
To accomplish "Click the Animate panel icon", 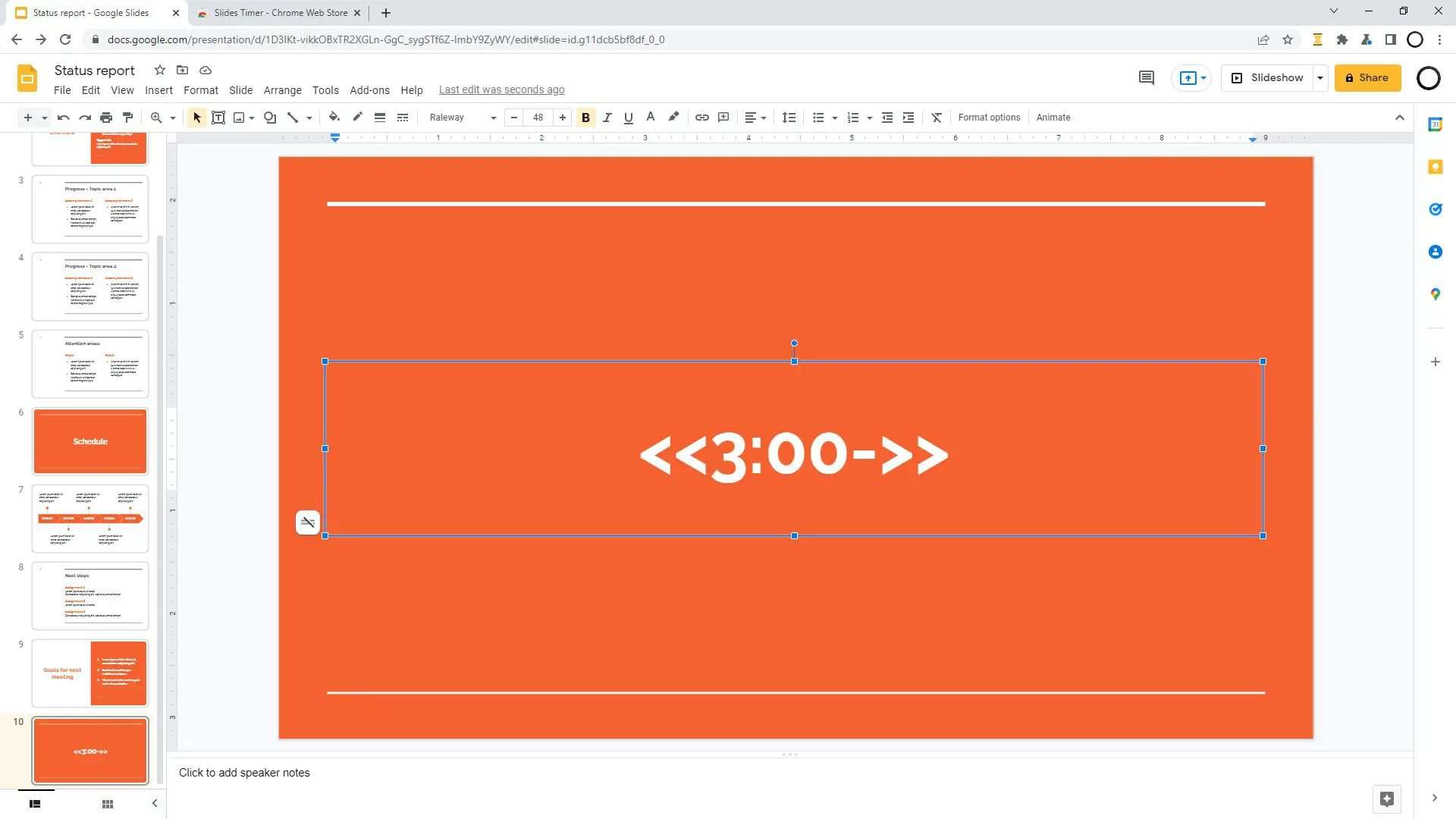I will point(1053,117).
